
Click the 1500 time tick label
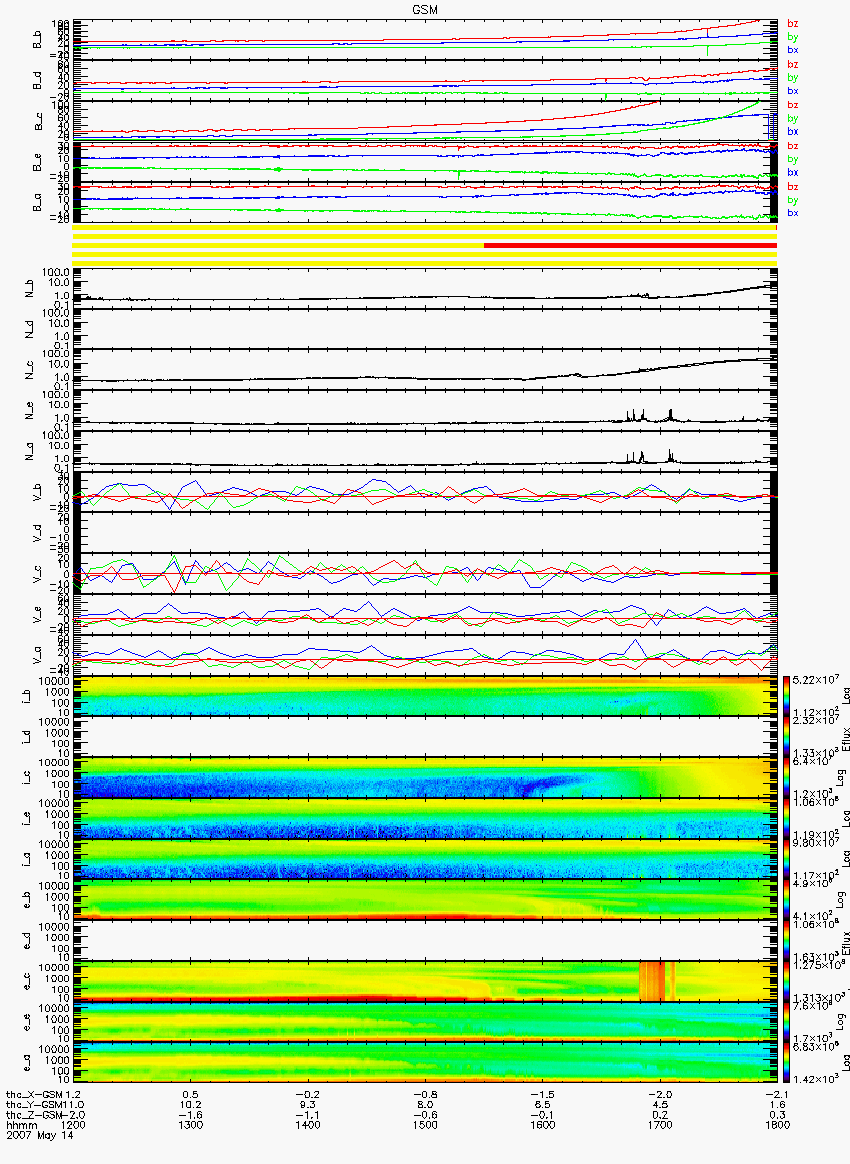coord(425,1125)
